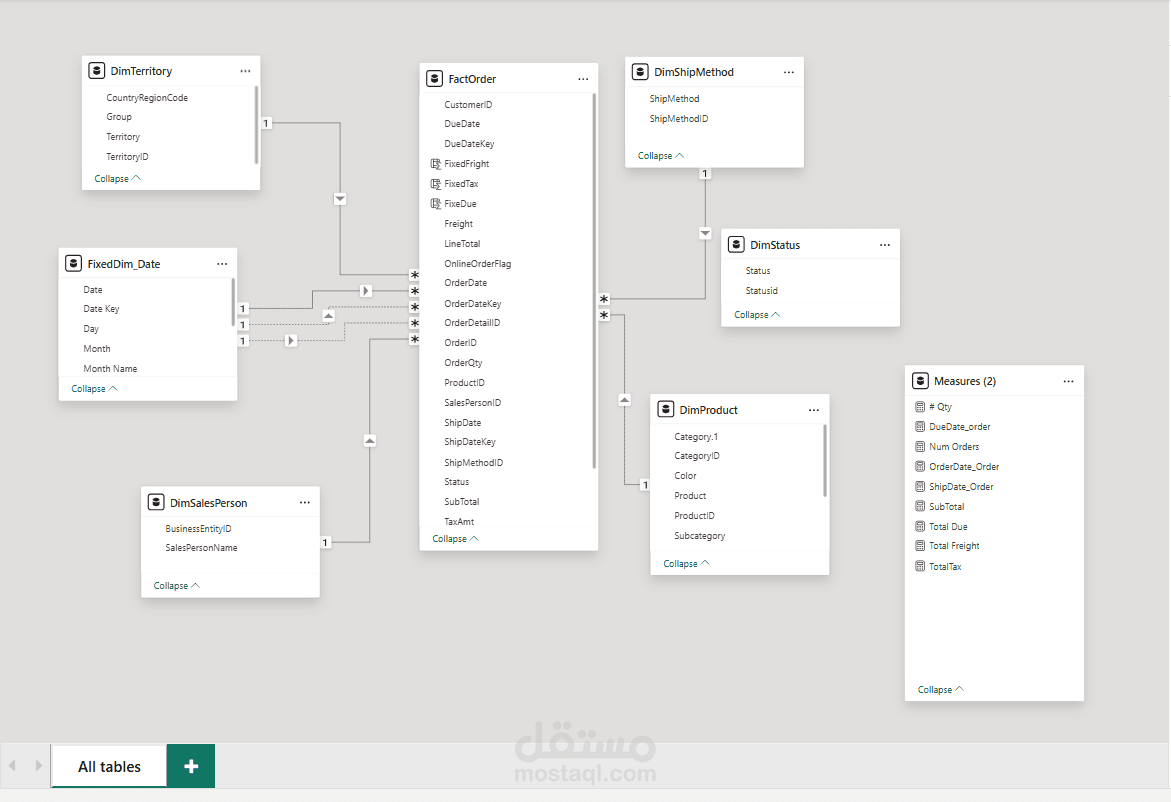1171x802 pixels.
Task: Collapse the DimSalesPerson table
Action: click(x=177, y=585)
